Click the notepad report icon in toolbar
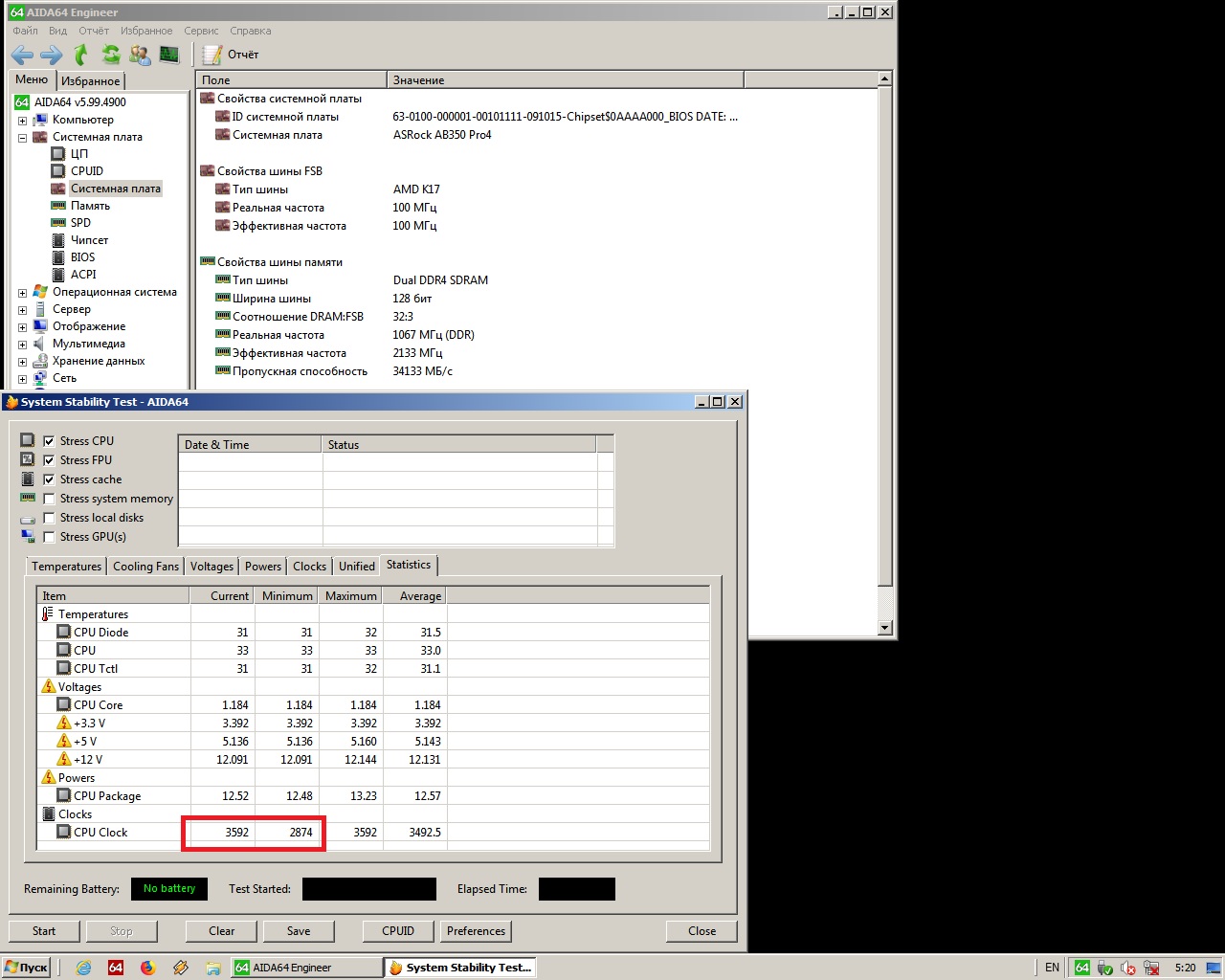The height and width of the screenshot is (980, 1225). click(x=212, y=55)
